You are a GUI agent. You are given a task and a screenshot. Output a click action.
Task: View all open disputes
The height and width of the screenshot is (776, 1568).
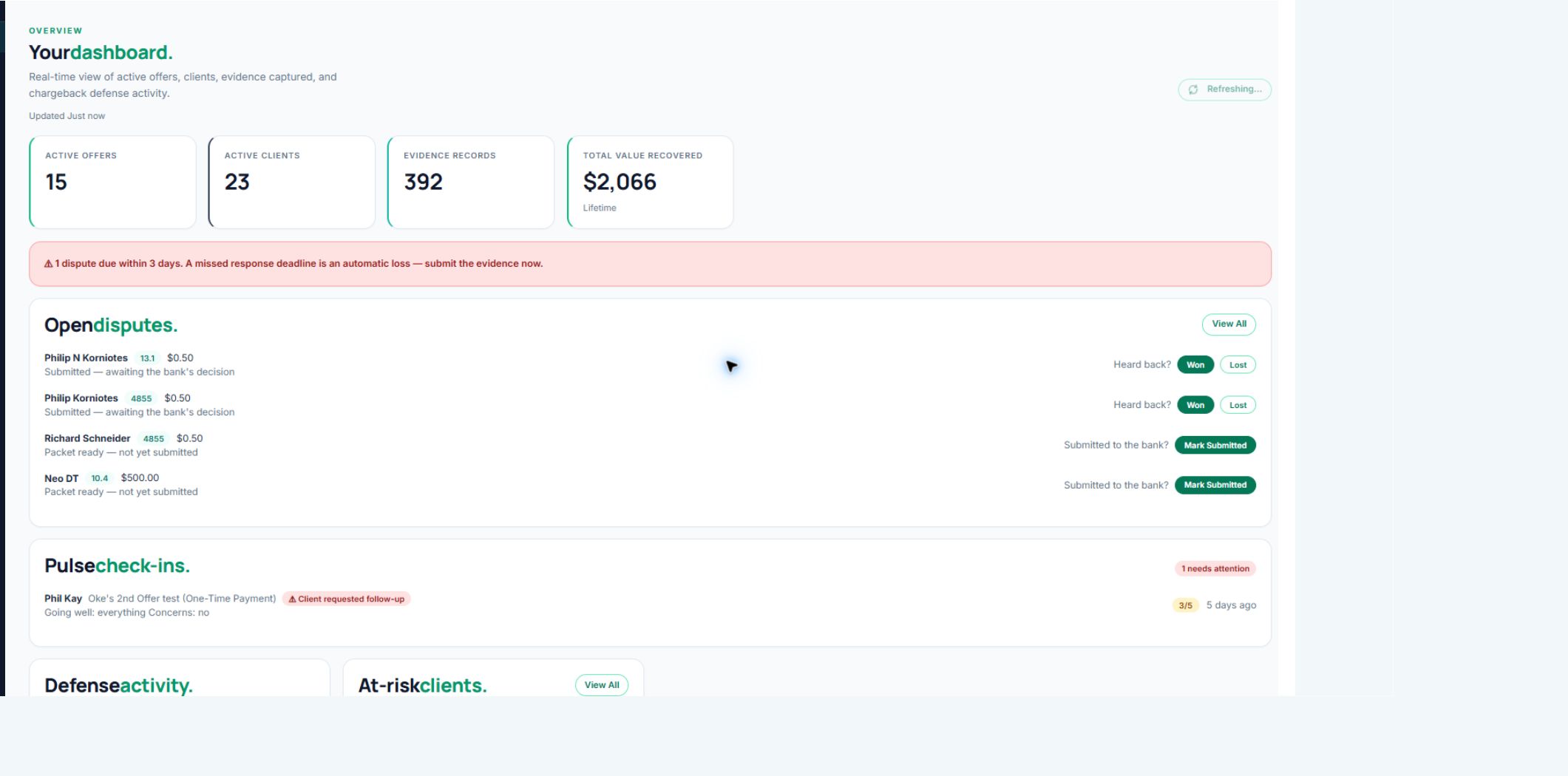[1229, 324]
